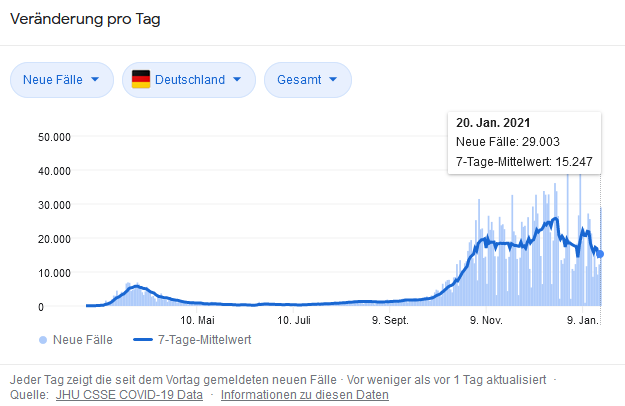
Task: Open Informationen zu diesen Daten link
Action: 304,395
